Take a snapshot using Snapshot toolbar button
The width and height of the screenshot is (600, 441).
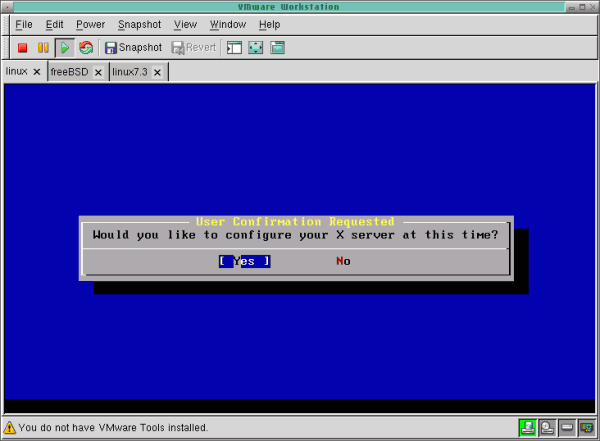(133, 48)
